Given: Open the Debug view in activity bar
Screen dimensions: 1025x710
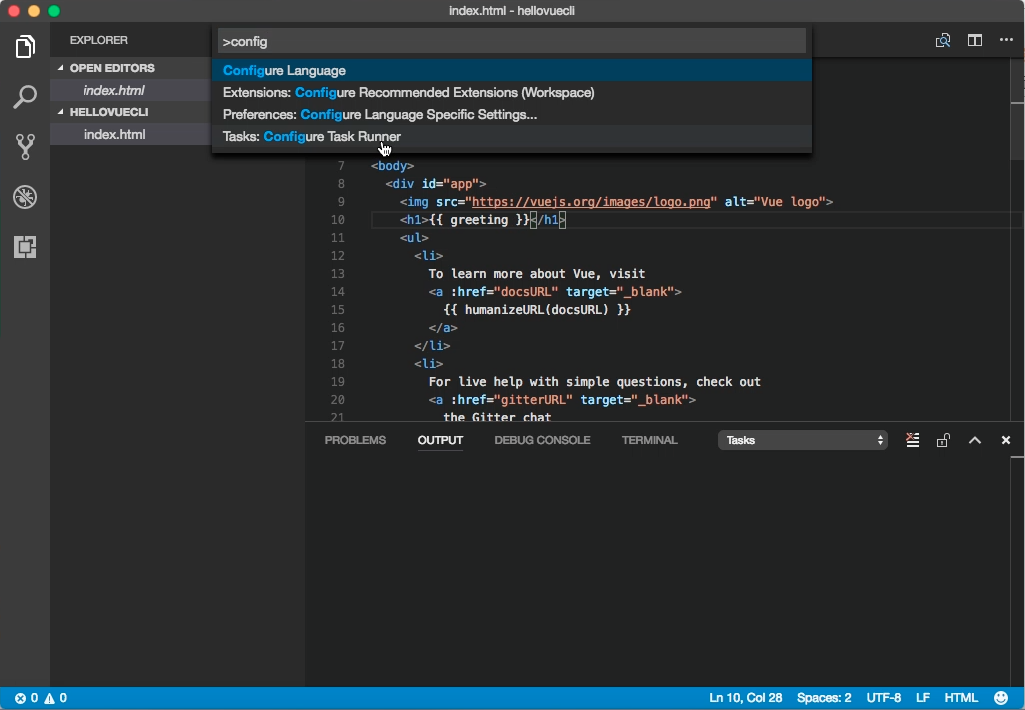Looking at the screenshot, I should pos(25,197).
